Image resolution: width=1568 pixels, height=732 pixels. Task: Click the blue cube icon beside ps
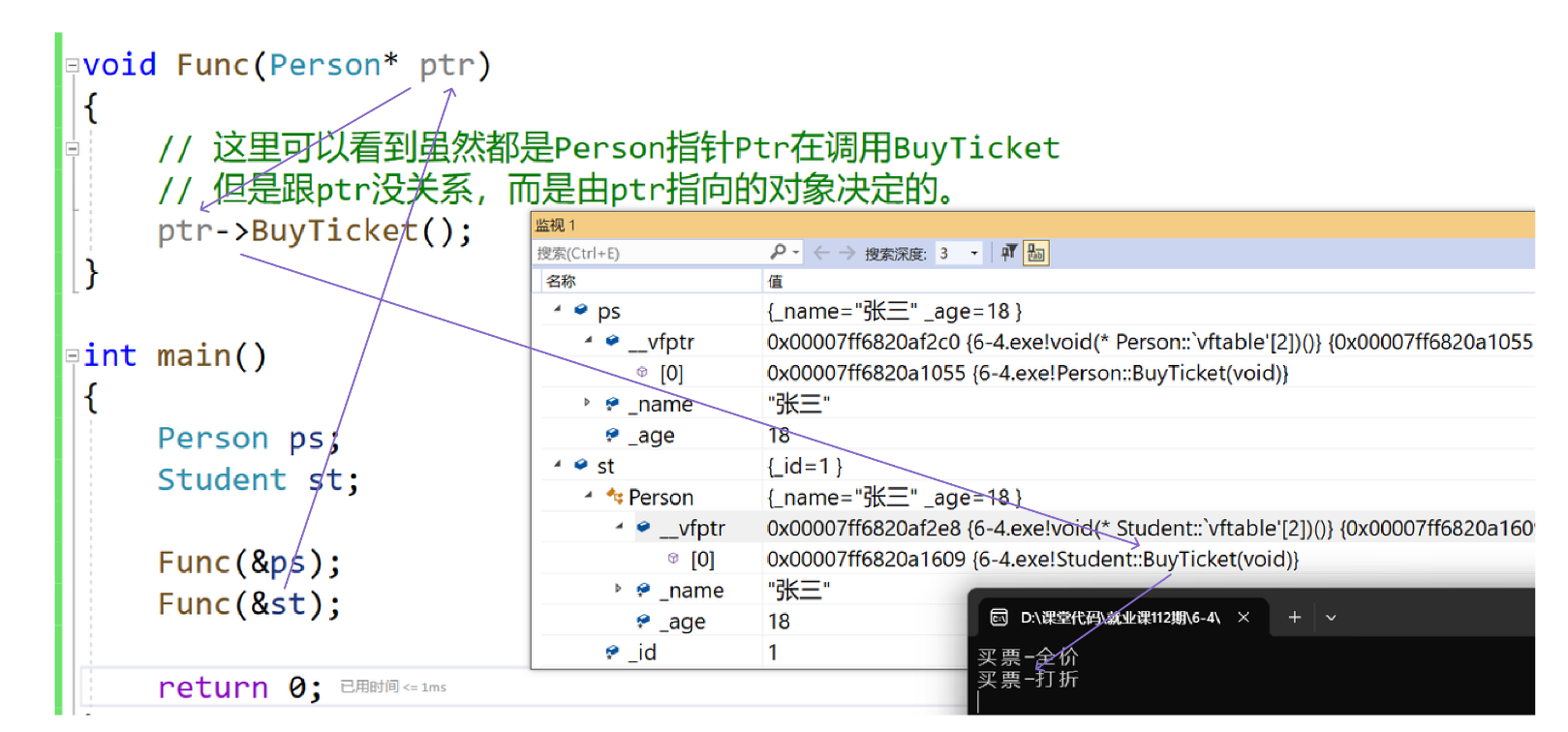click(580, 310)
